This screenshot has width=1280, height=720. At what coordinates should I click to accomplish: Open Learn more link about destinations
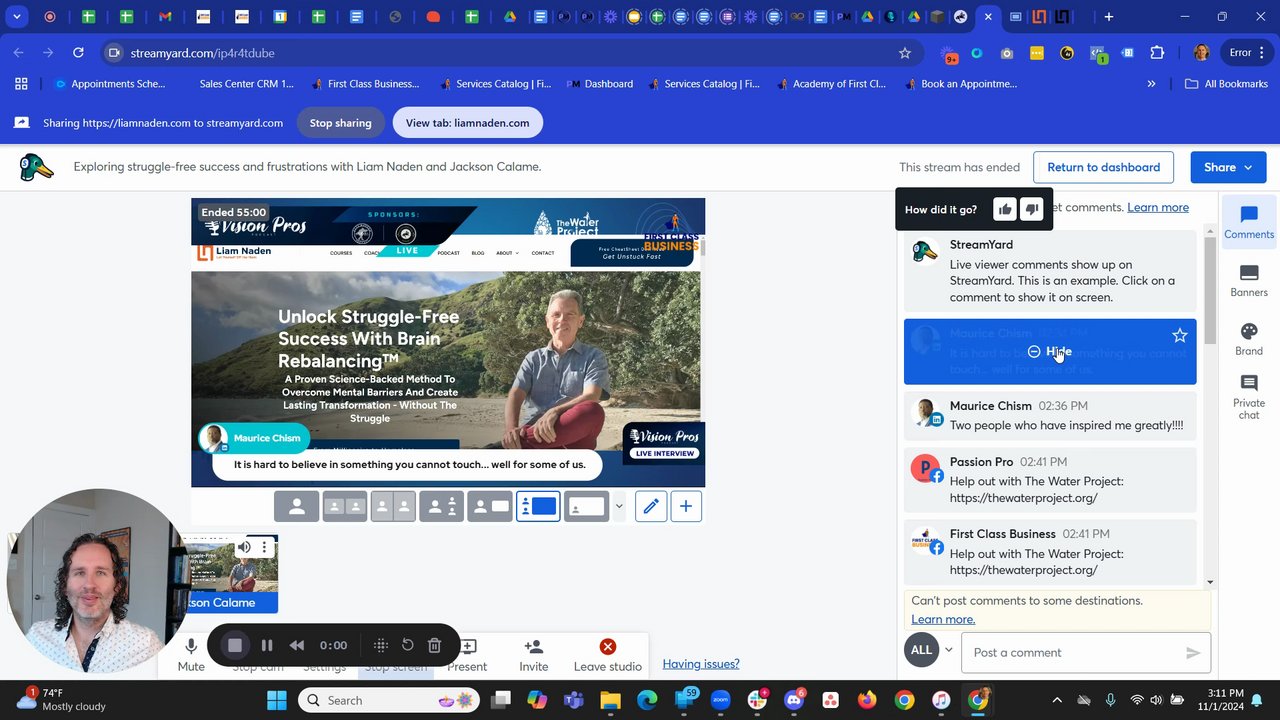point(943,619)
